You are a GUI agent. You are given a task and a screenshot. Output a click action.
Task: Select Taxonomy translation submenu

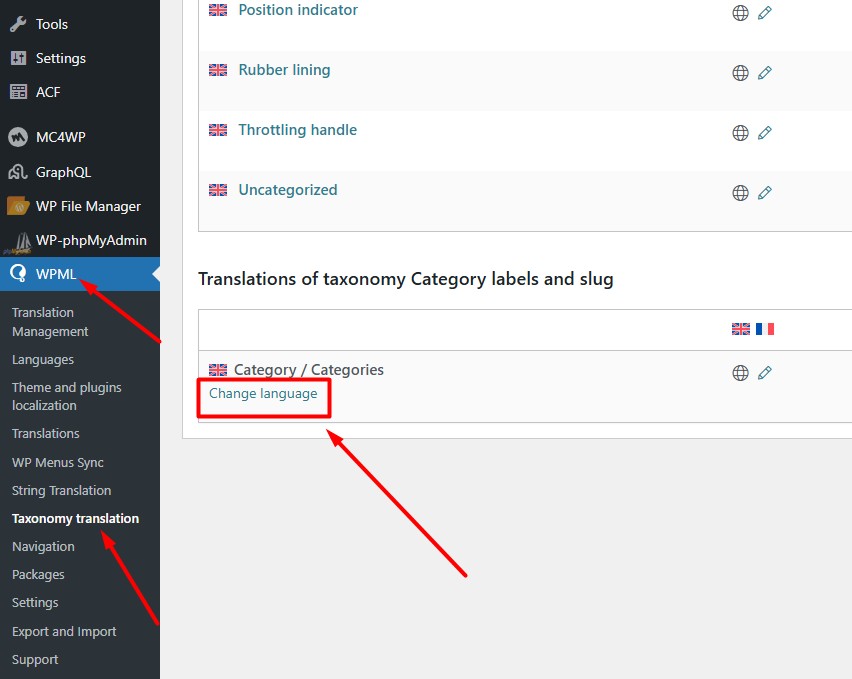(76, 519)
